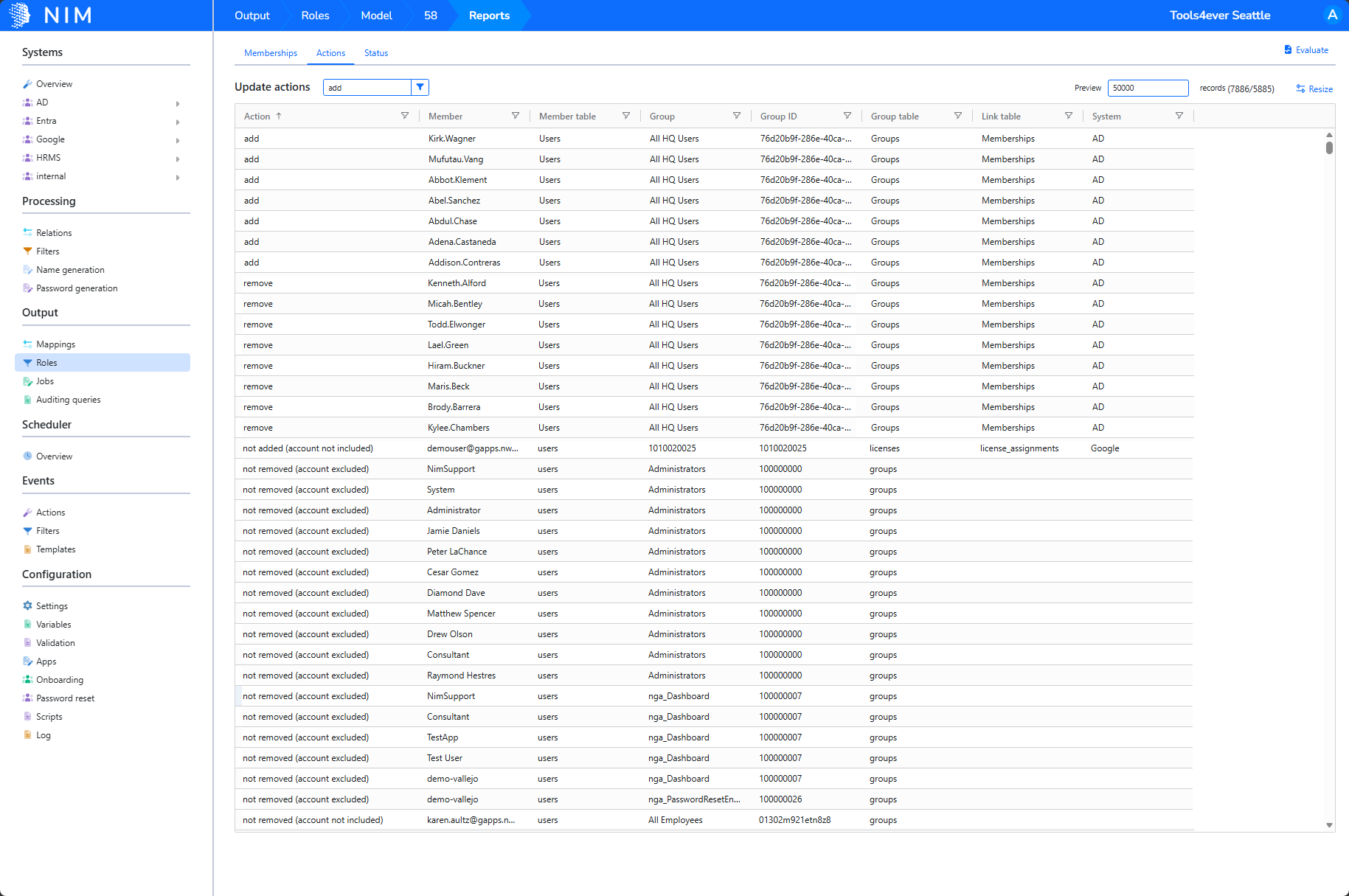The height and width of the screenshot is (896, 1349).
Task: Click the Validation icon
Action: (x=27, y=643)
